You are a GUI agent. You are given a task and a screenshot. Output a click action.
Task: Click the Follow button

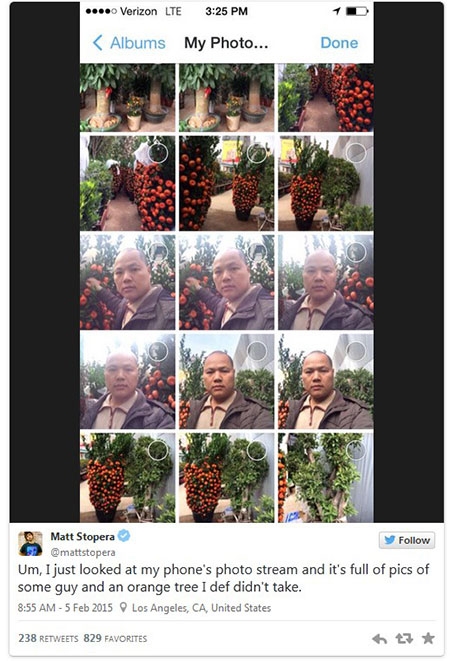(407, 540)
